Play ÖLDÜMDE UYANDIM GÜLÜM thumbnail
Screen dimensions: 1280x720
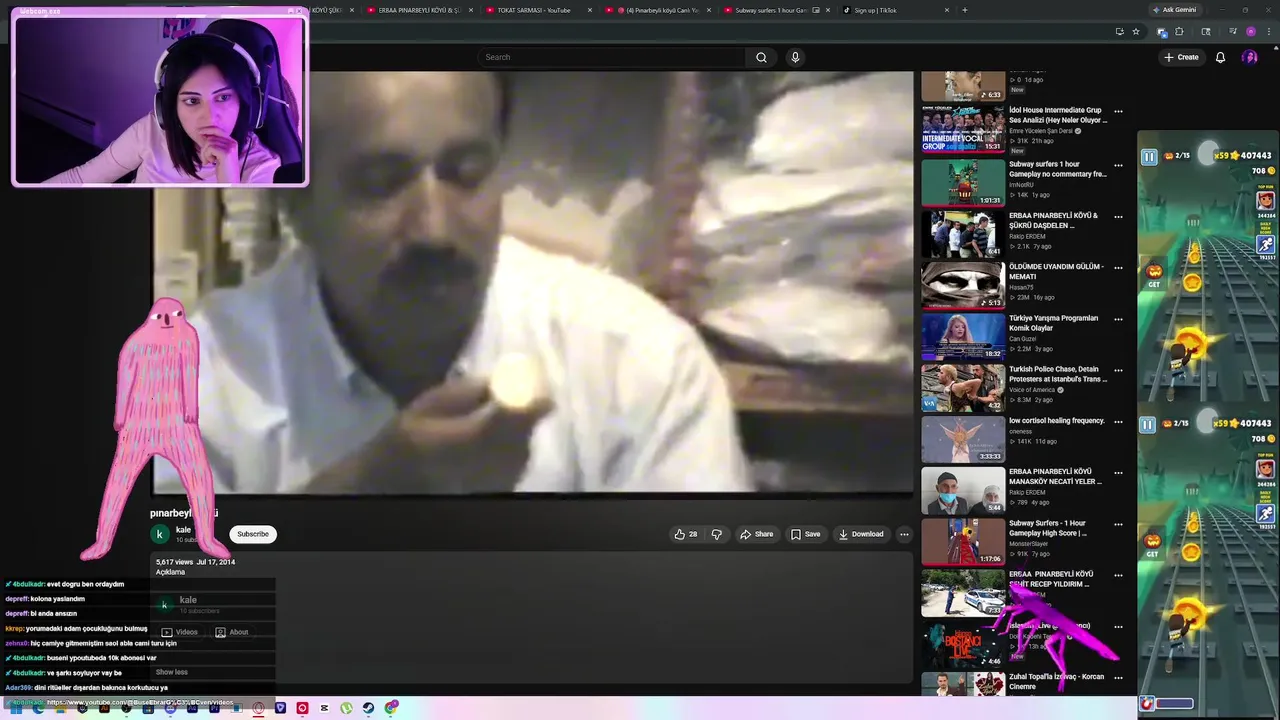click(x=963, y=285)
